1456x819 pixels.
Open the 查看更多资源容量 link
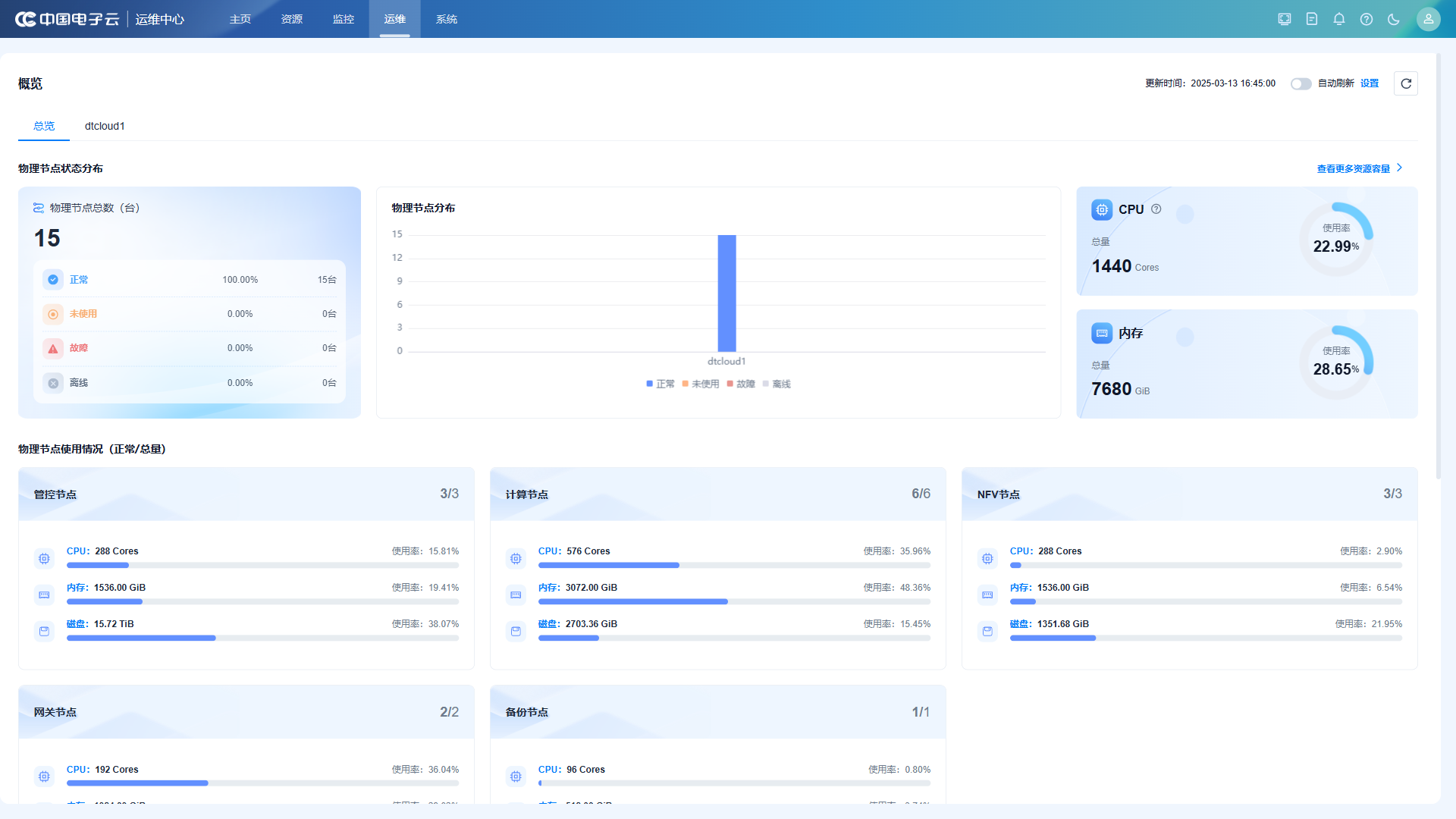pos(1354,168)
